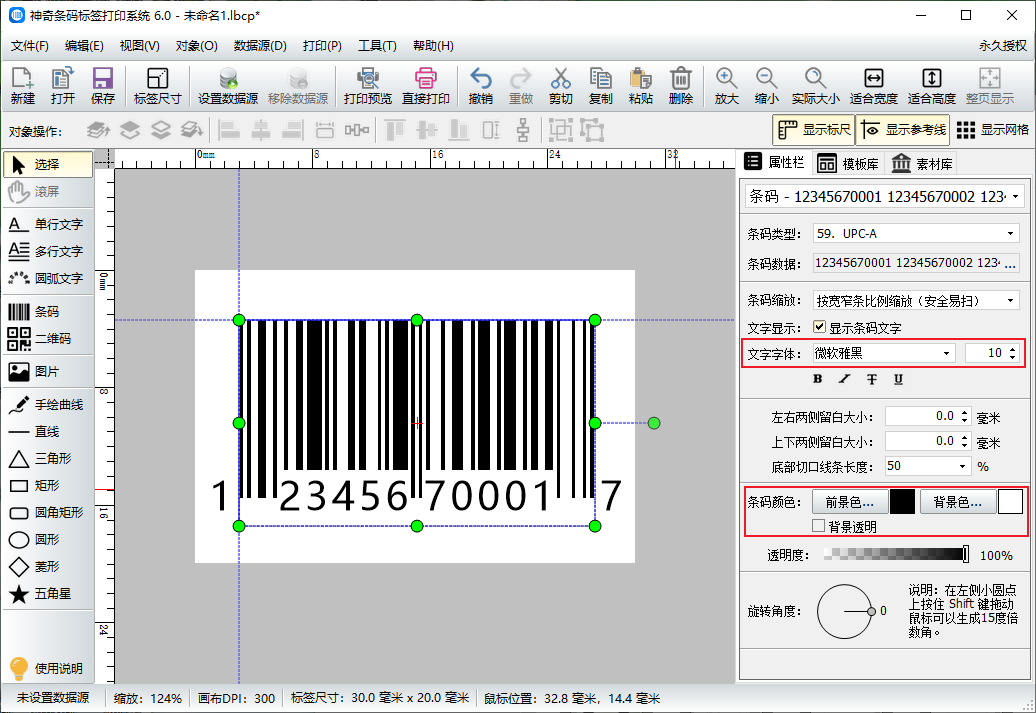Toggle bold barcode text

click(x=818, y=379)
